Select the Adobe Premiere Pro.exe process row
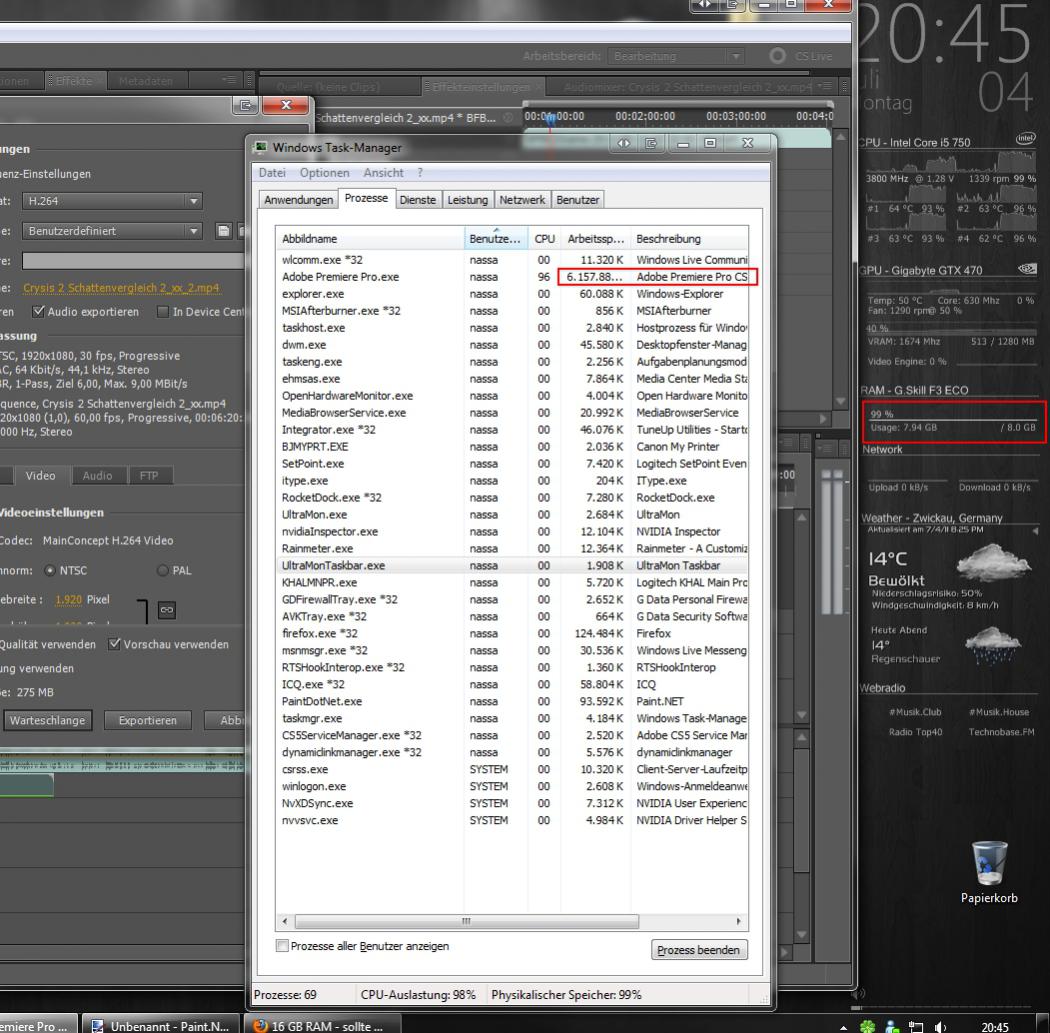Screen dimensions: 1050x1033 (x=512, y=276)
